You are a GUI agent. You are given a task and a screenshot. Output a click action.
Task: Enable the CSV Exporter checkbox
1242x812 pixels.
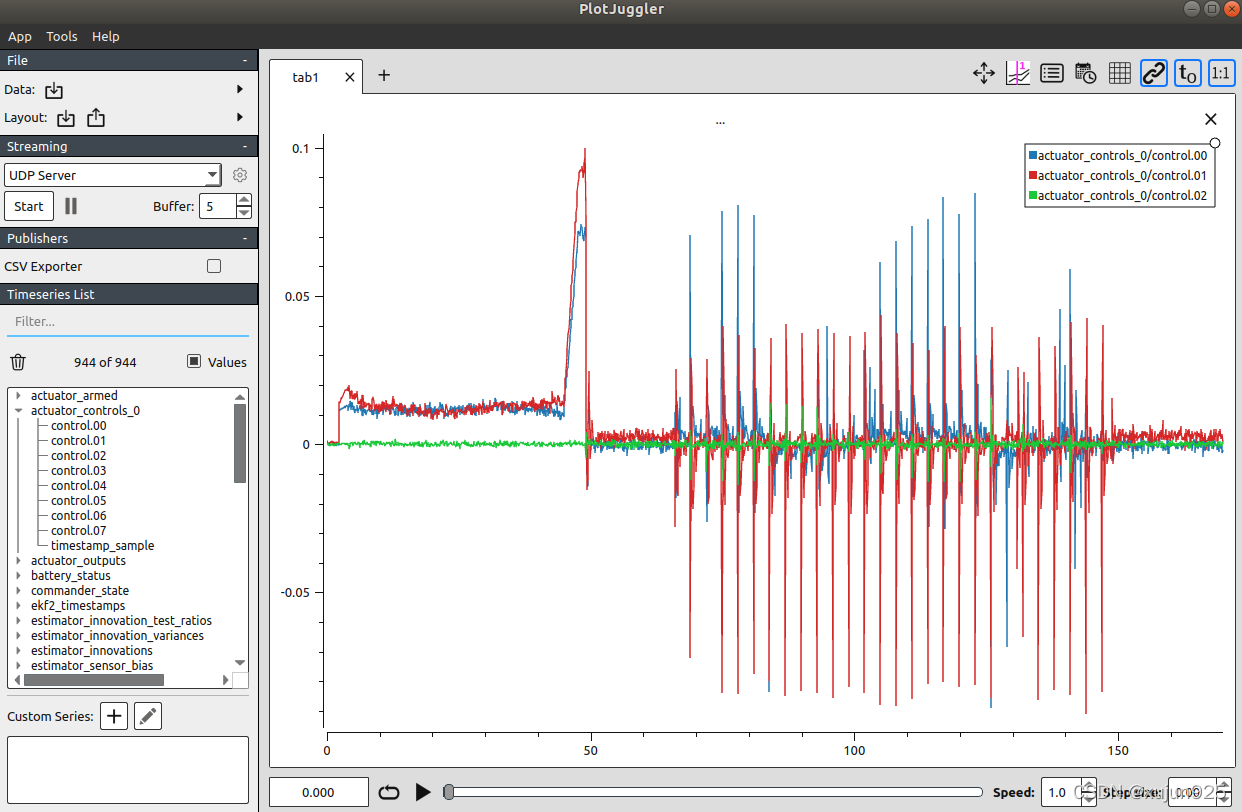tap(213, 266)
